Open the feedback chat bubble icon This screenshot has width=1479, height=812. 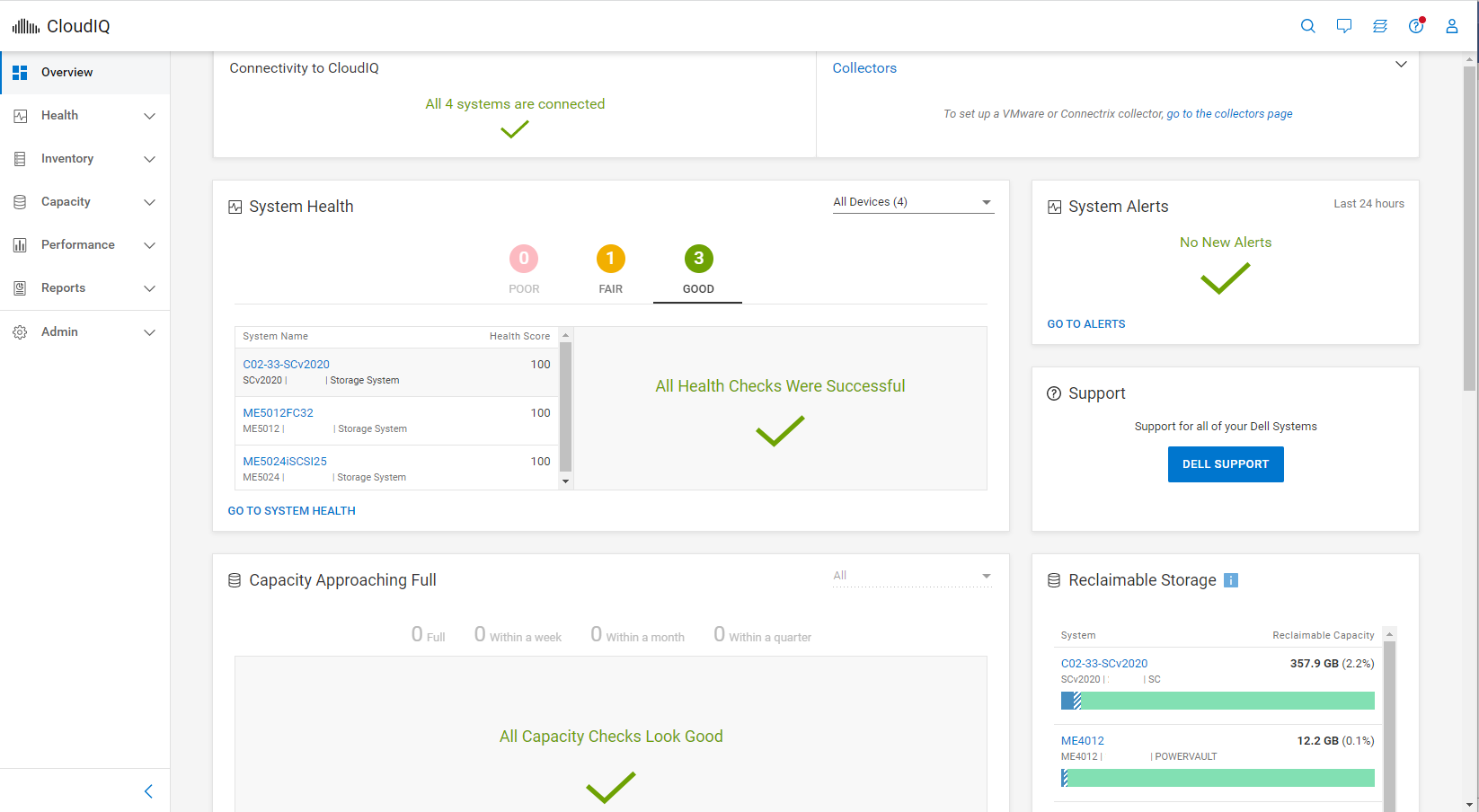point(1343,26)
